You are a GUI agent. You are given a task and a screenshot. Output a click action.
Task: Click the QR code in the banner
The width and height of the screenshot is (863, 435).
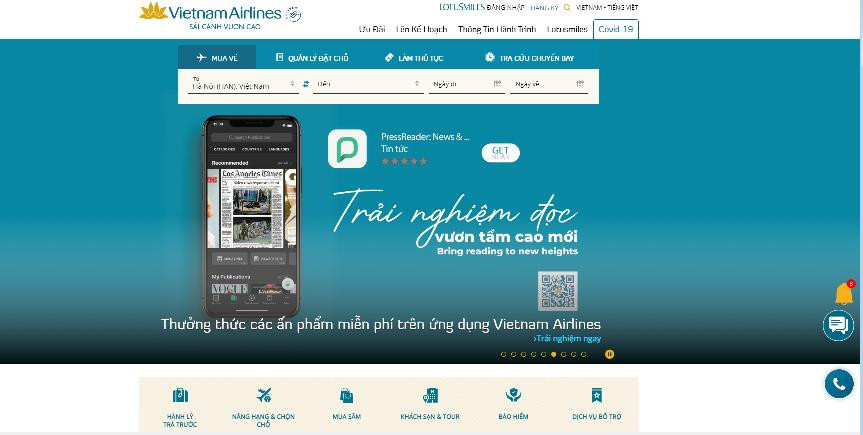point(558,291)
